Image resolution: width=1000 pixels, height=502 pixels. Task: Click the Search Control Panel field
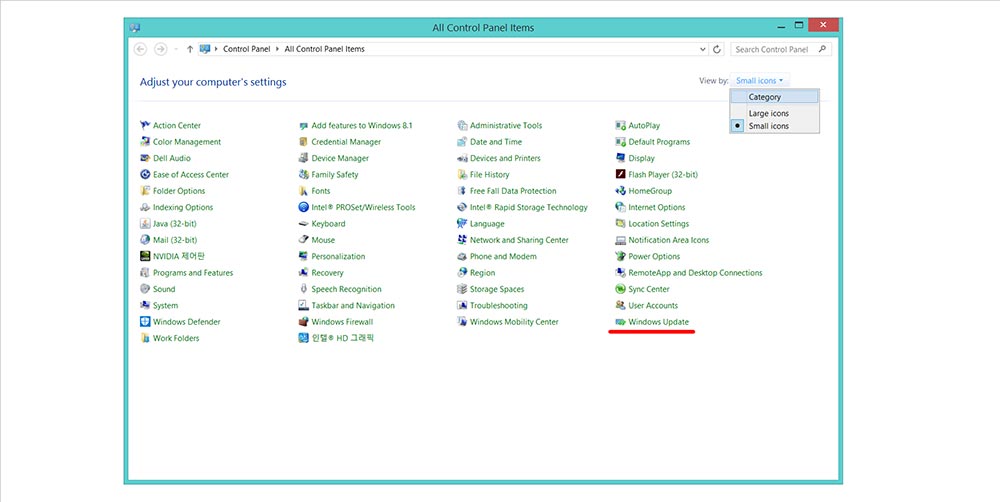tap(781, 49)
